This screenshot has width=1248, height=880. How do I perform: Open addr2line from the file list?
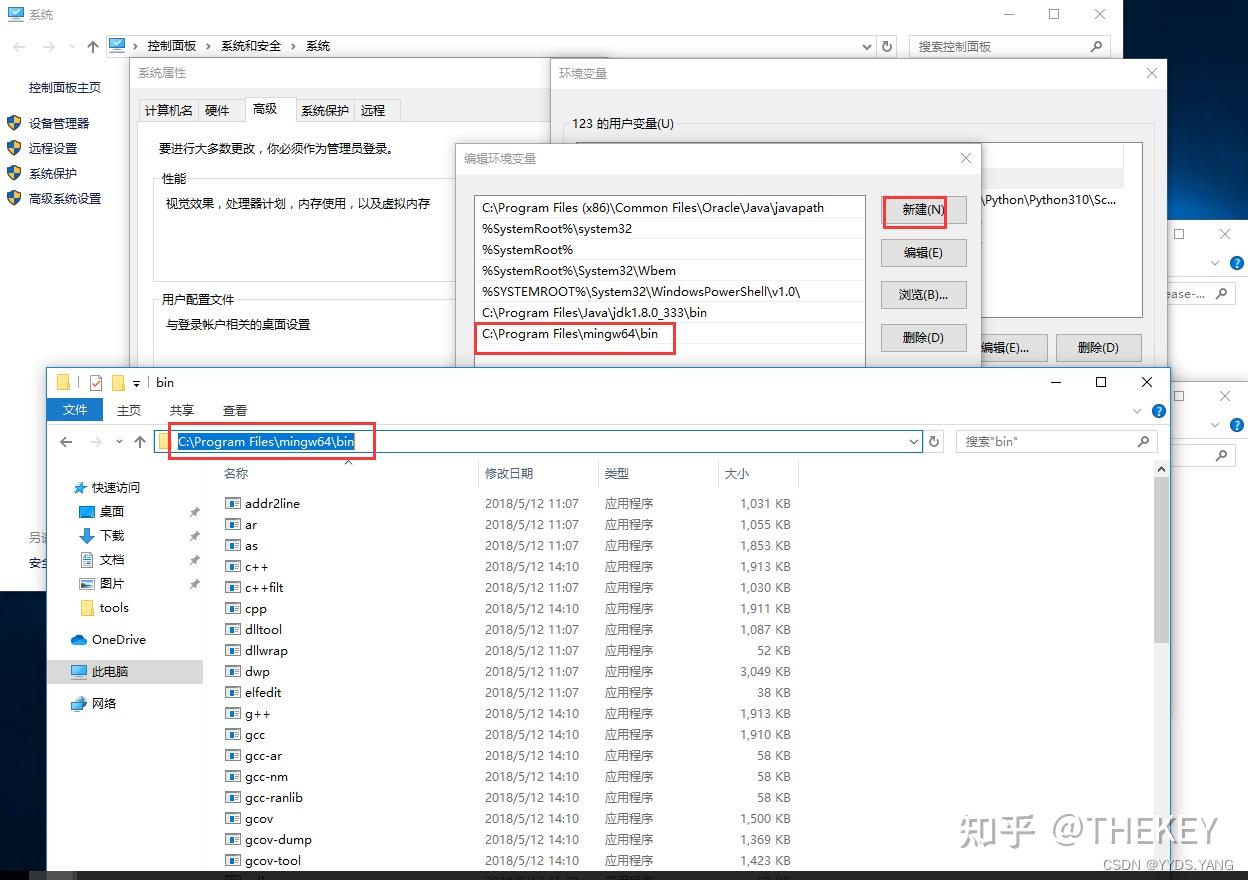point(270,503)
